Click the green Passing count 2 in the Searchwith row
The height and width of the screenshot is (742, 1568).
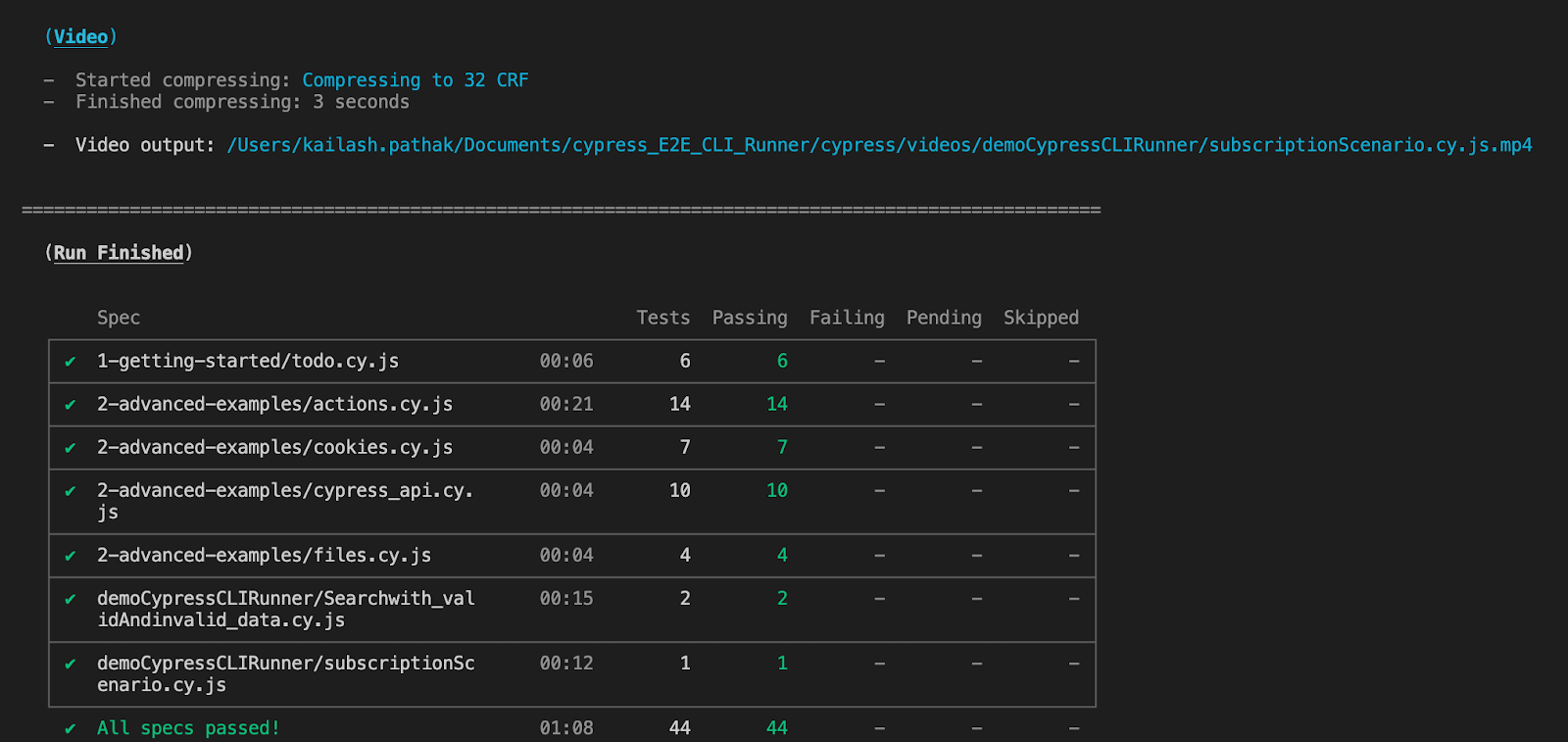tap(782, 598)
